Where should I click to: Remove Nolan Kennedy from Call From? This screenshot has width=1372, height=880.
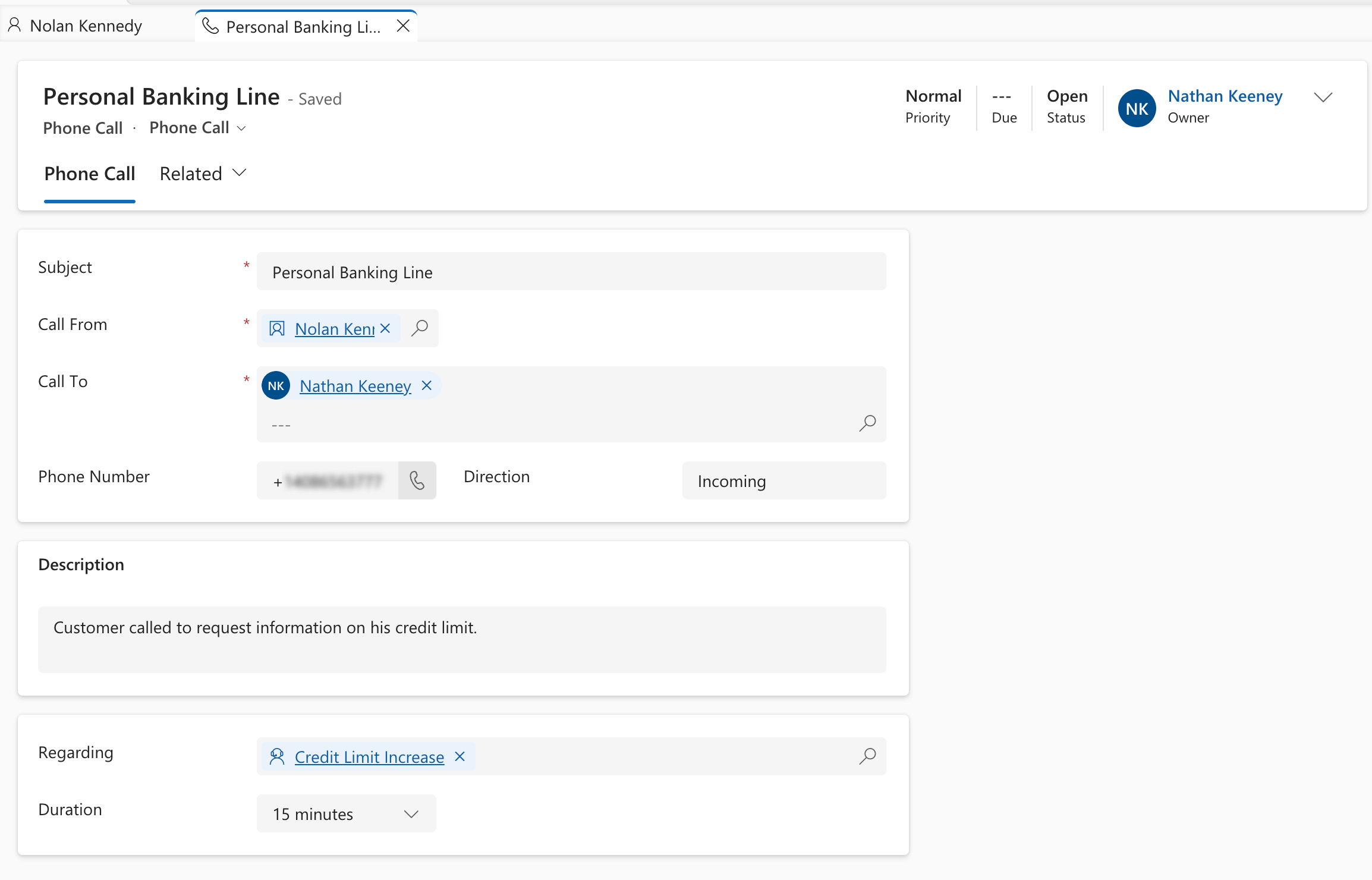[385, 328]
